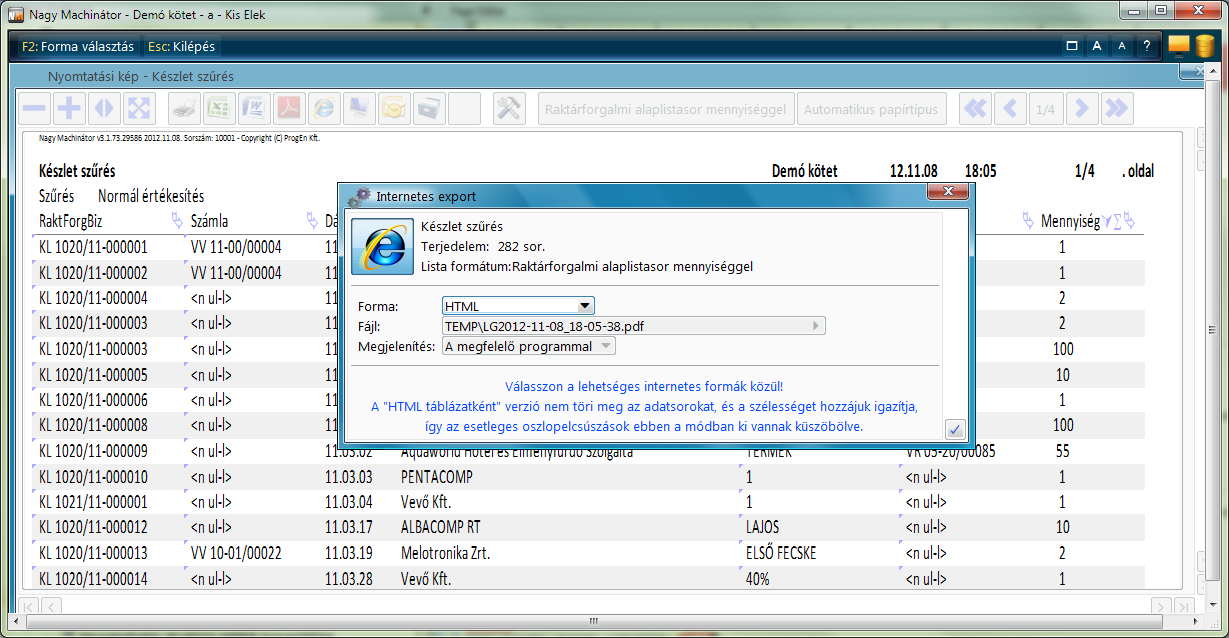Go to last page with double-right arrow

click(1116, 109)
